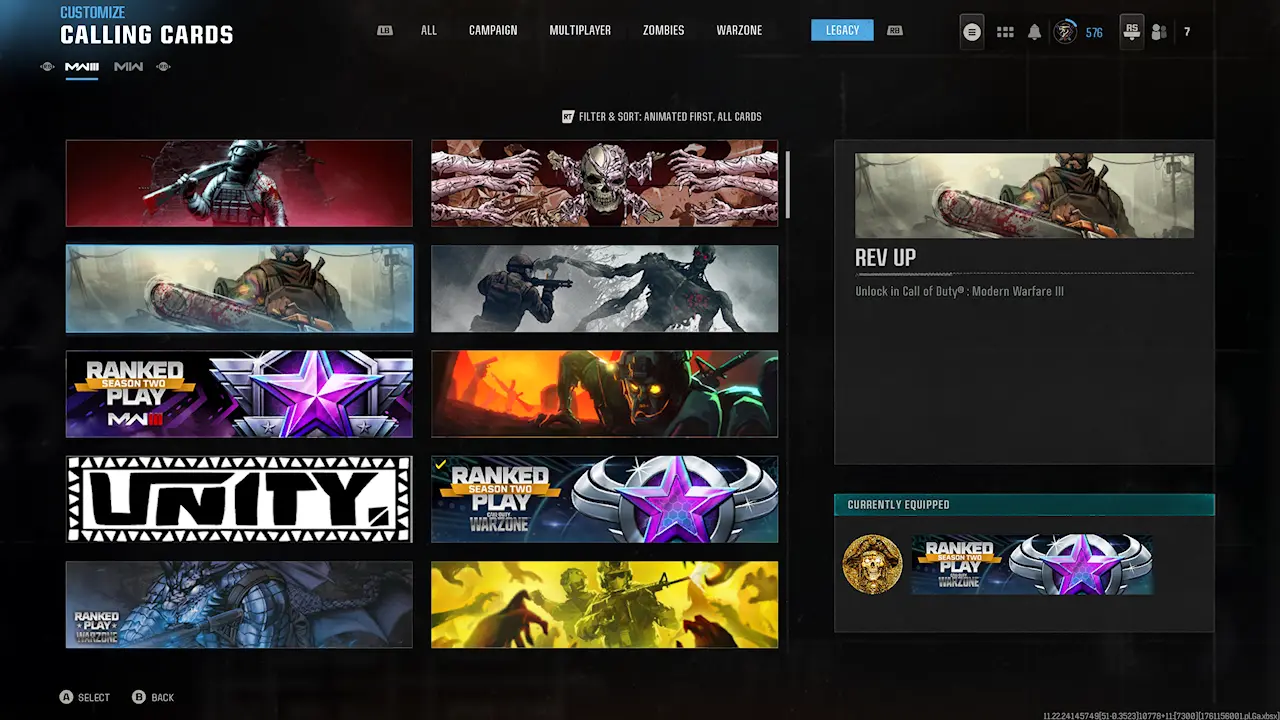Click the player rank emblem icon

pyautogui.click(x=1066, y=32)
